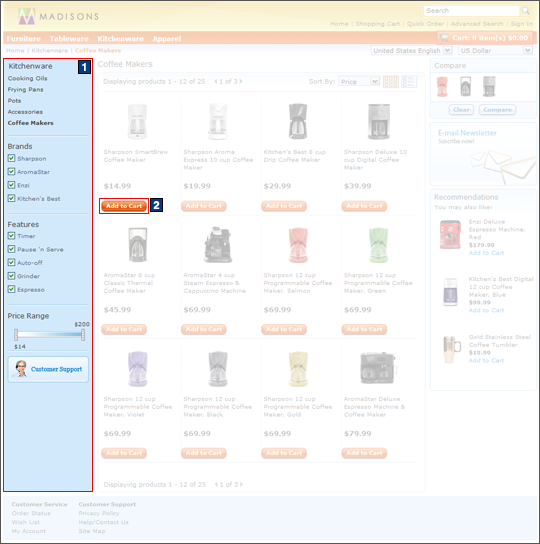540x544 pixels.
Task: Click the Compare button
Action: pyautogui.click(x=497, y=110)
